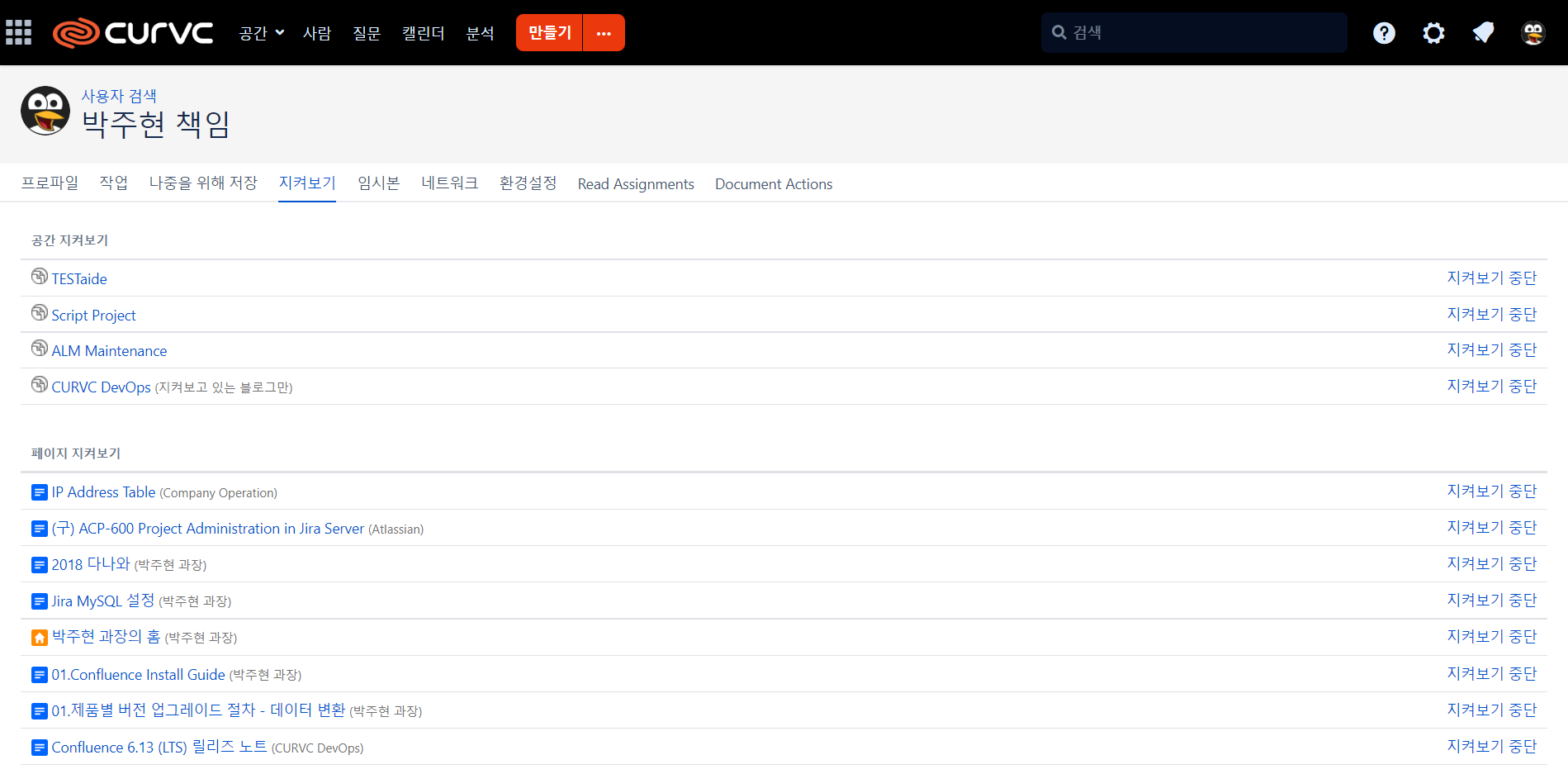Screen dimensions: 1568x774
Task: Switch to the 임시본 tab
Action: (x=378, y=183)
